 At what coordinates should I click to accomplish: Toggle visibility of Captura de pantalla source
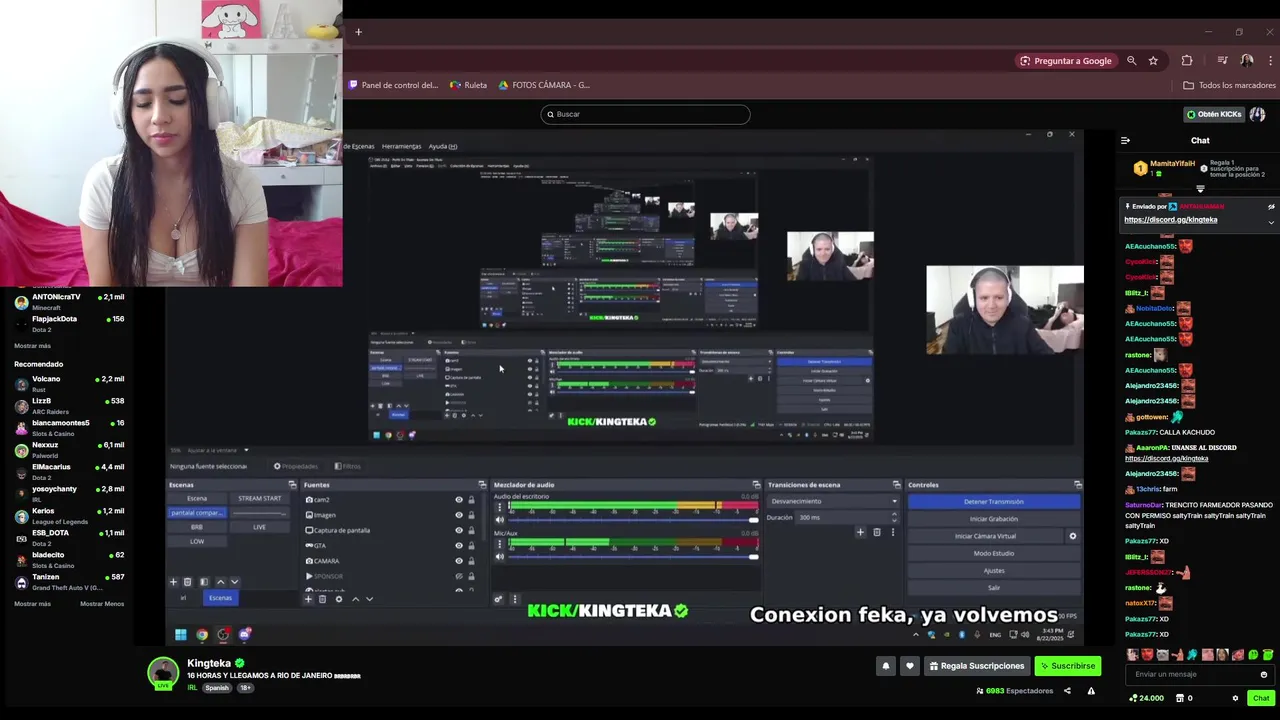click(459, 530)
